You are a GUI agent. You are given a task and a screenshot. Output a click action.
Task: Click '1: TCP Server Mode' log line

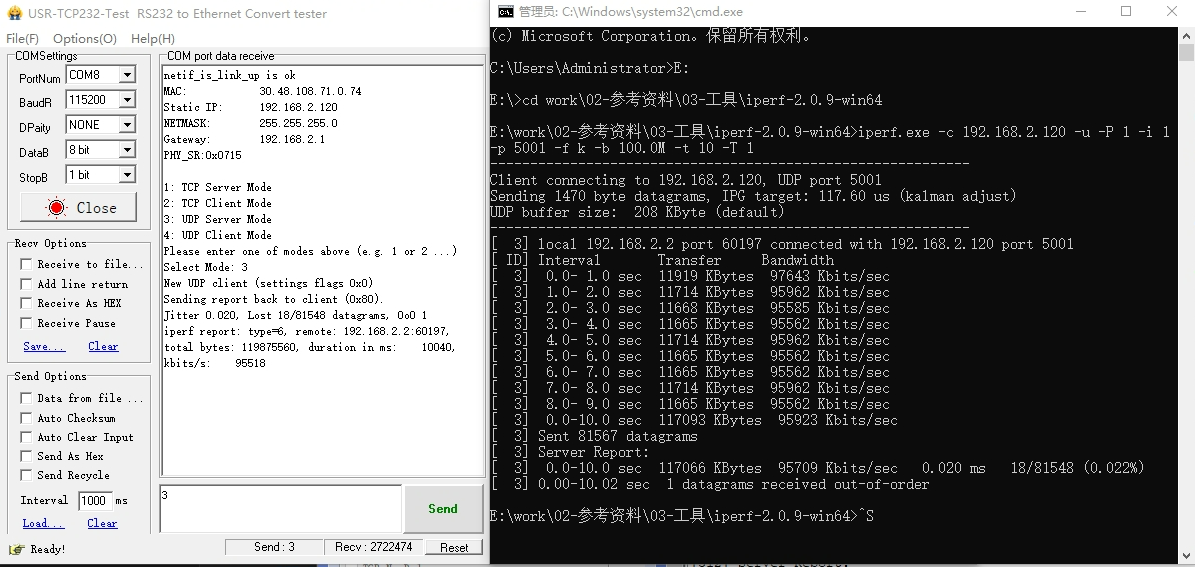pyautogui.click(x=217, y=187)
